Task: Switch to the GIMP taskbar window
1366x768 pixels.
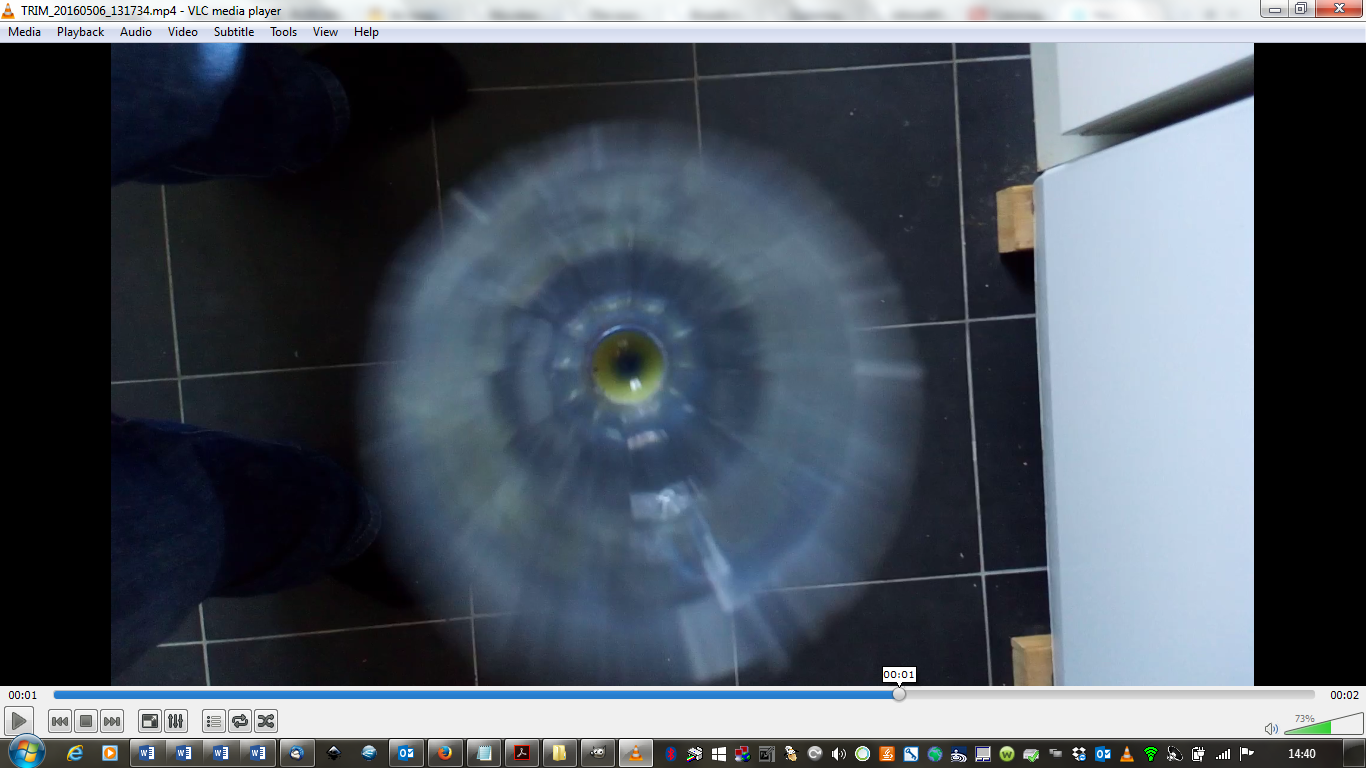Action: point(597,753)
